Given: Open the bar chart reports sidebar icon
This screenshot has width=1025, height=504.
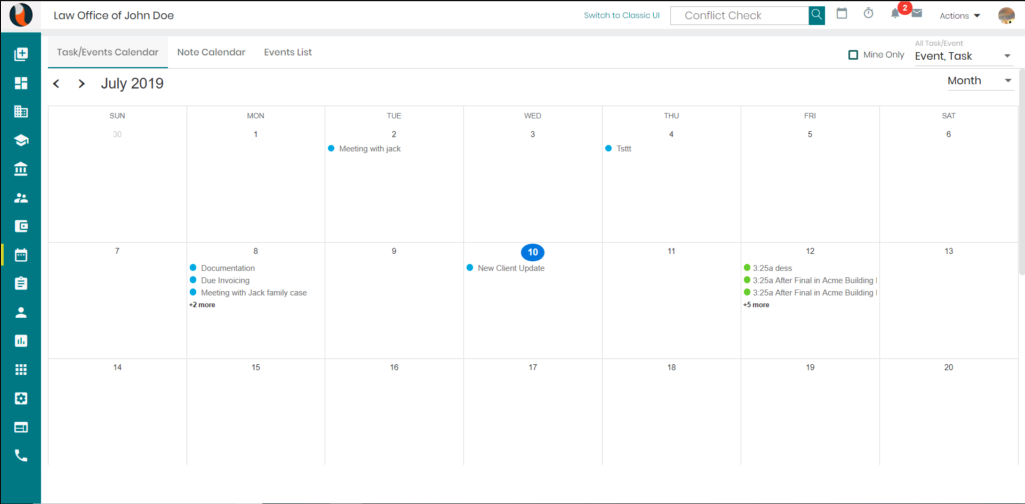Looking at the screenshot, I should (21, 341).
